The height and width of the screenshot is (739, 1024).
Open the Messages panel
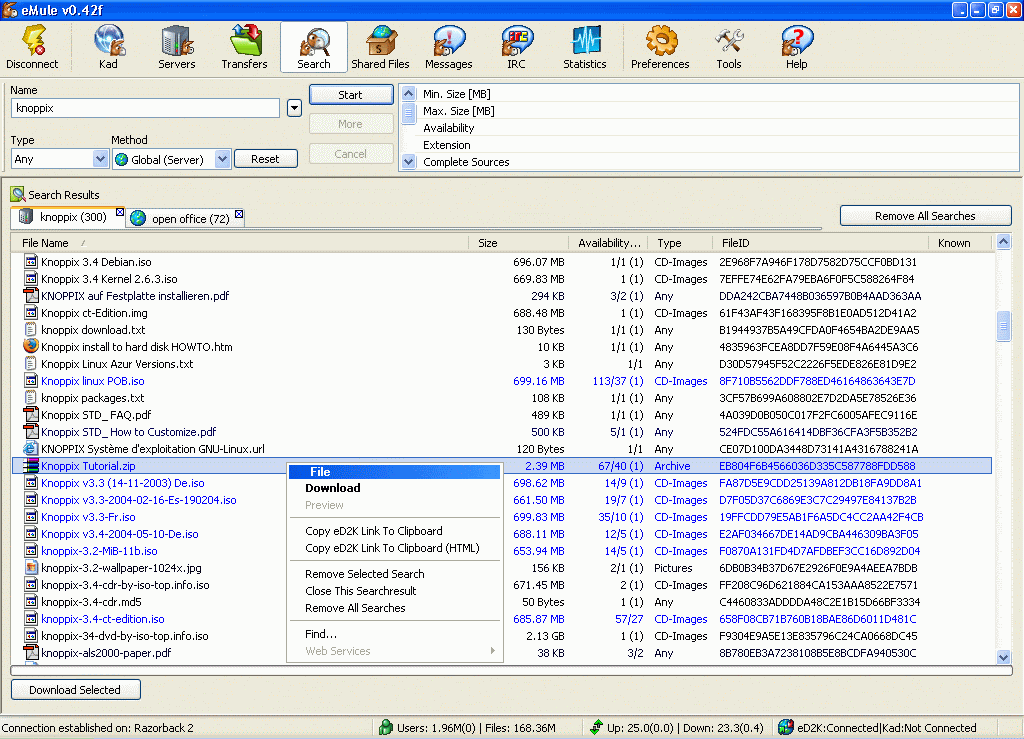[449, 47]
